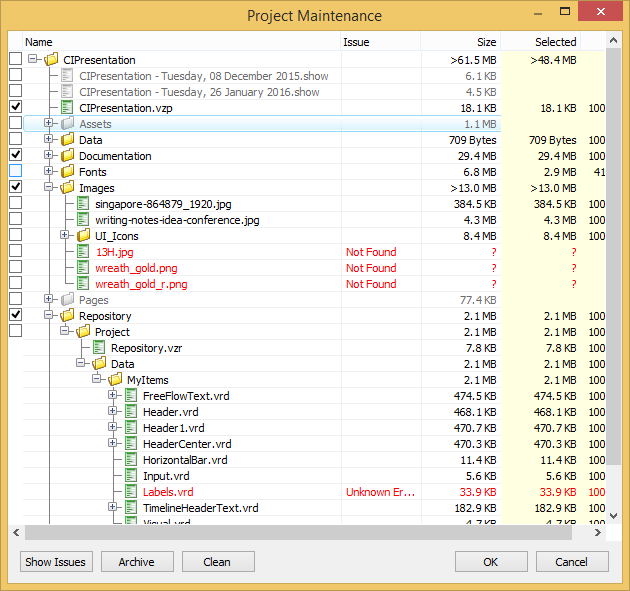
Task: Click the Labels.vrd file icon
Action: (132, 492)
